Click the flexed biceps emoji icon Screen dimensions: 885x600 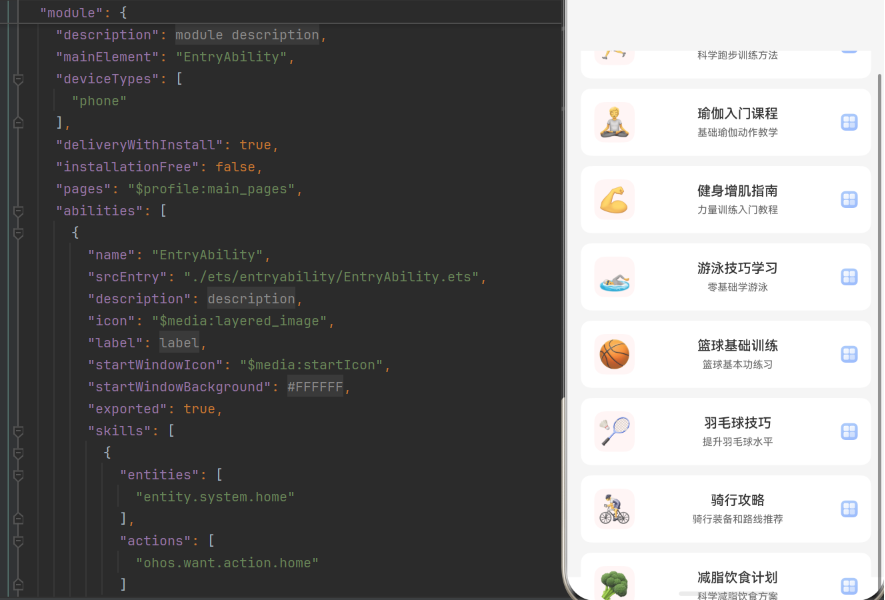click(614, 200)
